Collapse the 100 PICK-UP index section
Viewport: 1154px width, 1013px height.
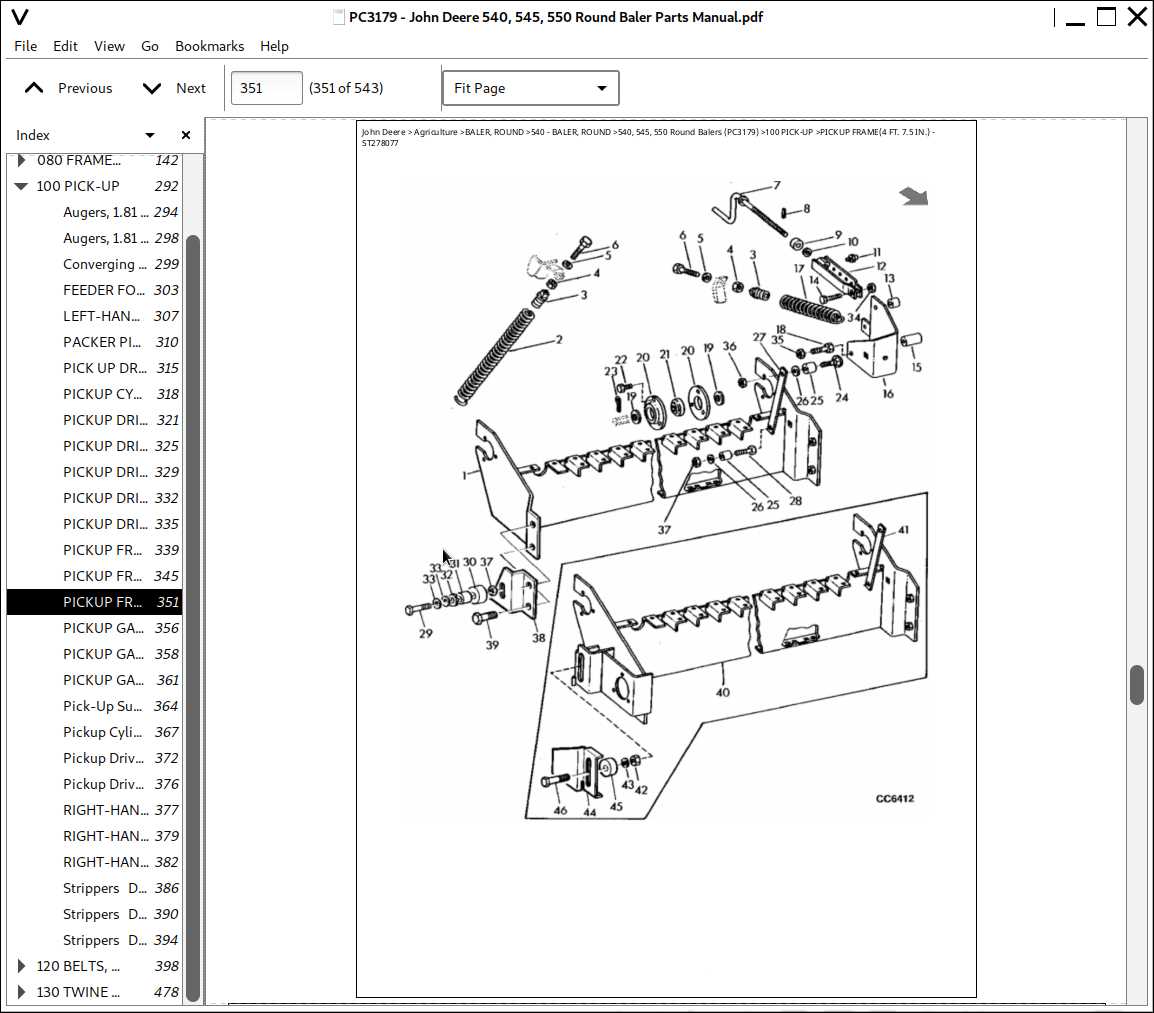[21, 186]
